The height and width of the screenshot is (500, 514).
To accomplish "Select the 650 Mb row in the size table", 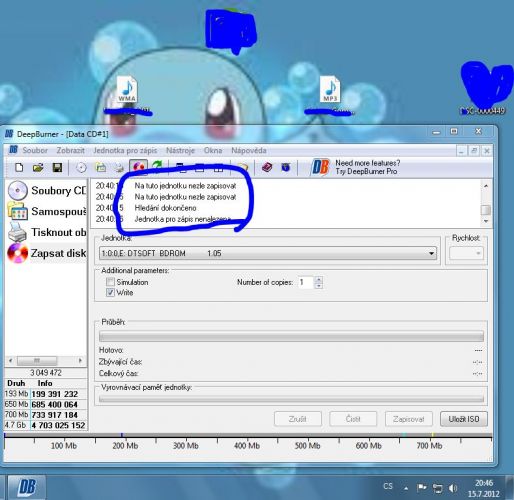I will click(46, 404).
